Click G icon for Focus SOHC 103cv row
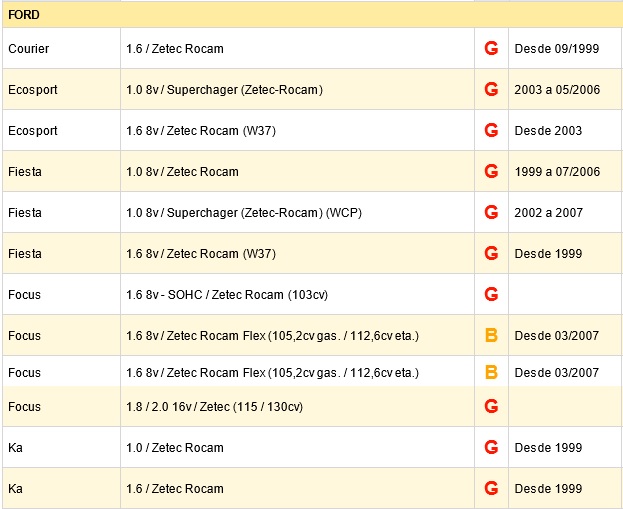623x509 pixels. tap(491, 294)
